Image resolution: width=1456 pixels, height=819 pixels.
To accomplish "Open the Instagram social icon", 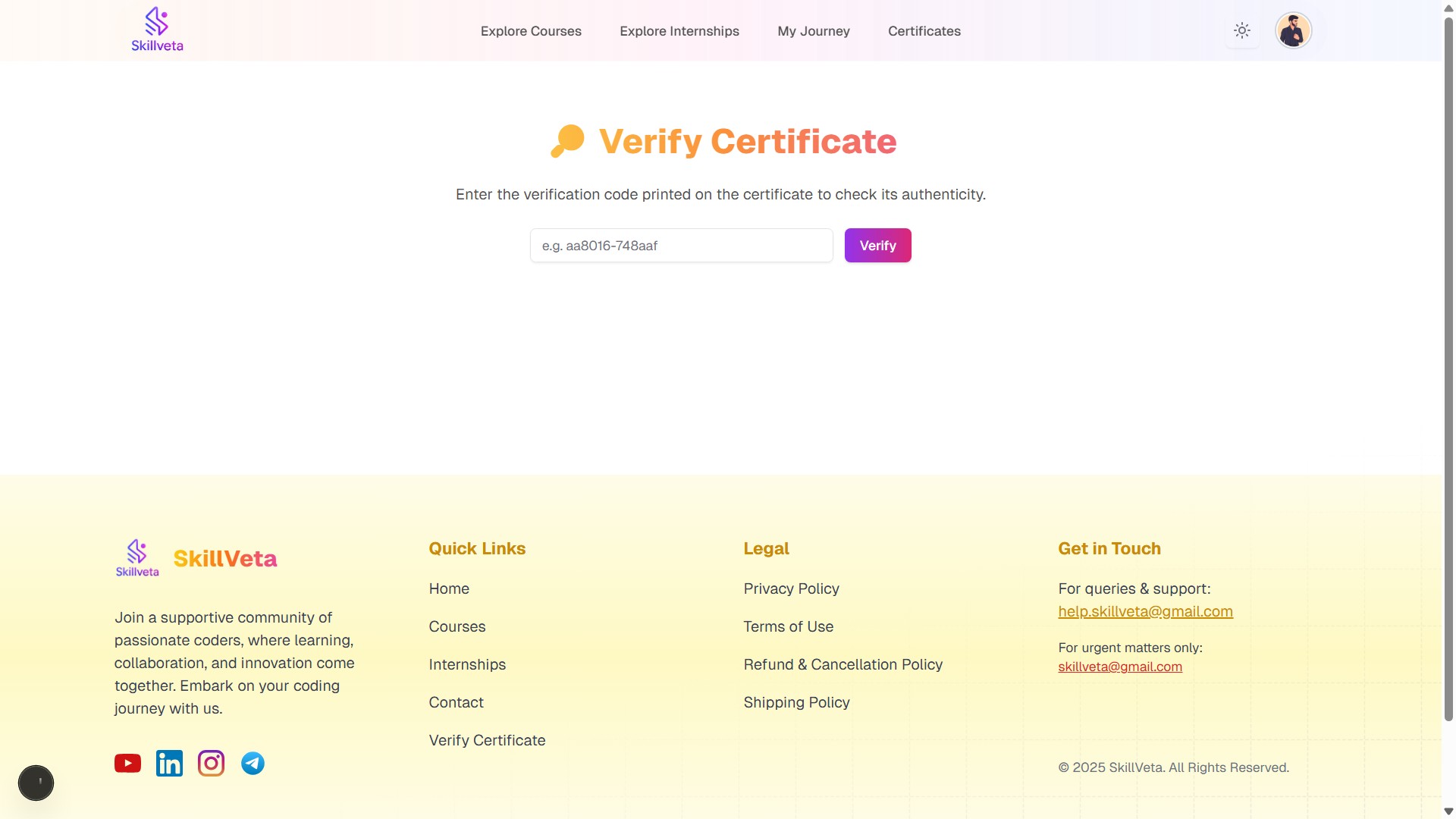I will [x=211, y=763].
